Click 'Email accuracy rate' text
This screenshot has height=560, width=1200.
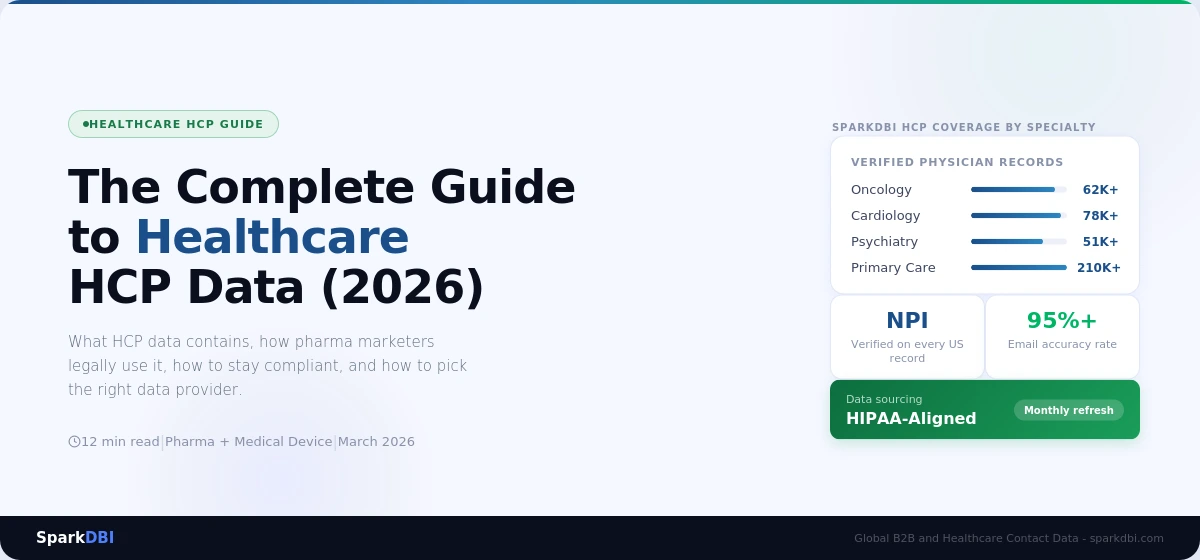(x=1062, y=345)
